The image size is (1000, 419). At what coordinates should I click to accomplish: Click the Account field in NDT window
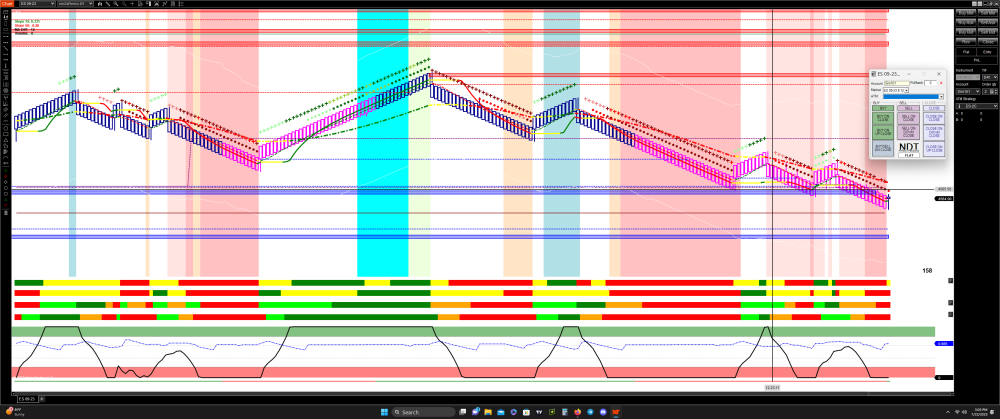coord(897,83)
